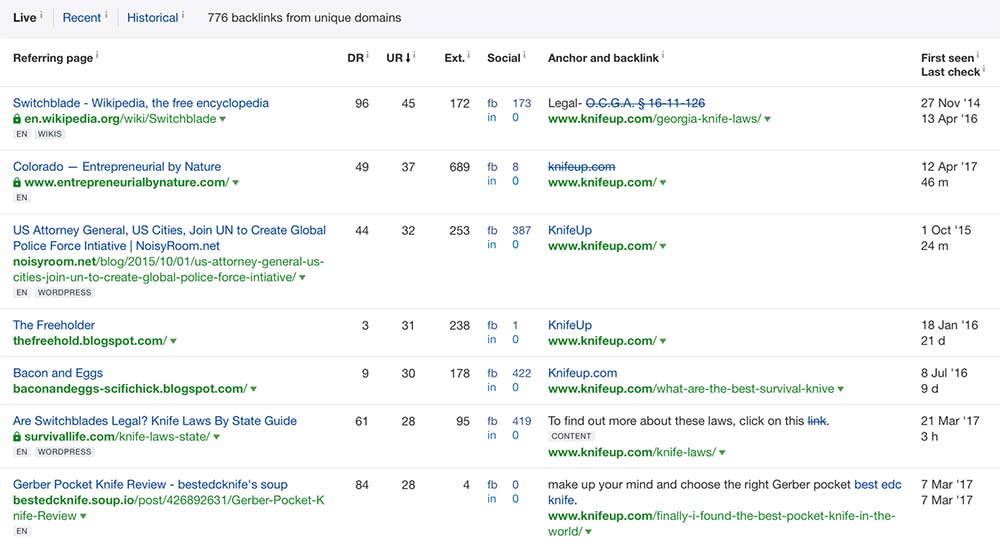
Task: Click the info icon next to Last check
Action: click(984, 68)
